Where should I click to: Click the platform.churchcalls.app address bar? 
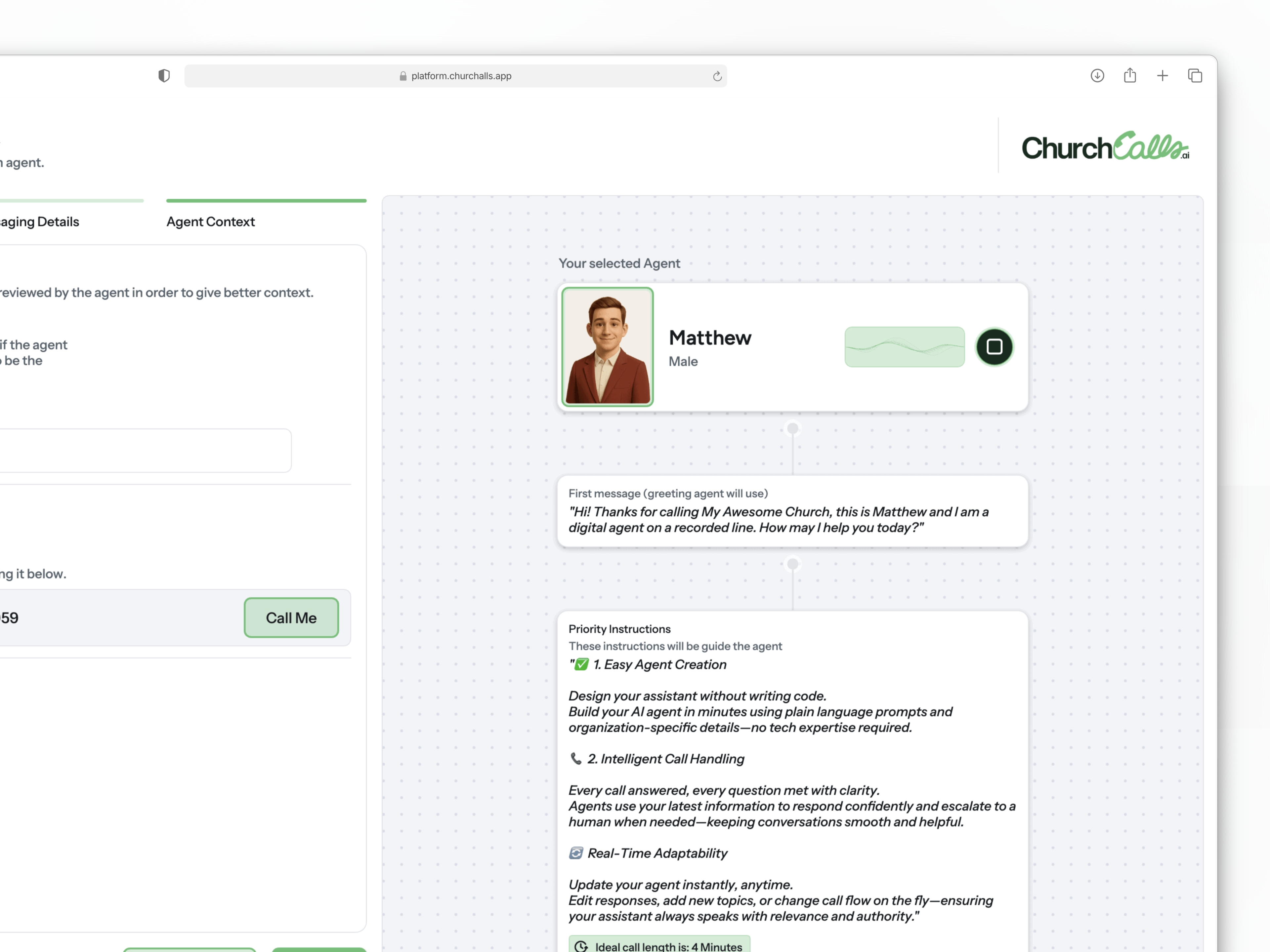point(461,76)
